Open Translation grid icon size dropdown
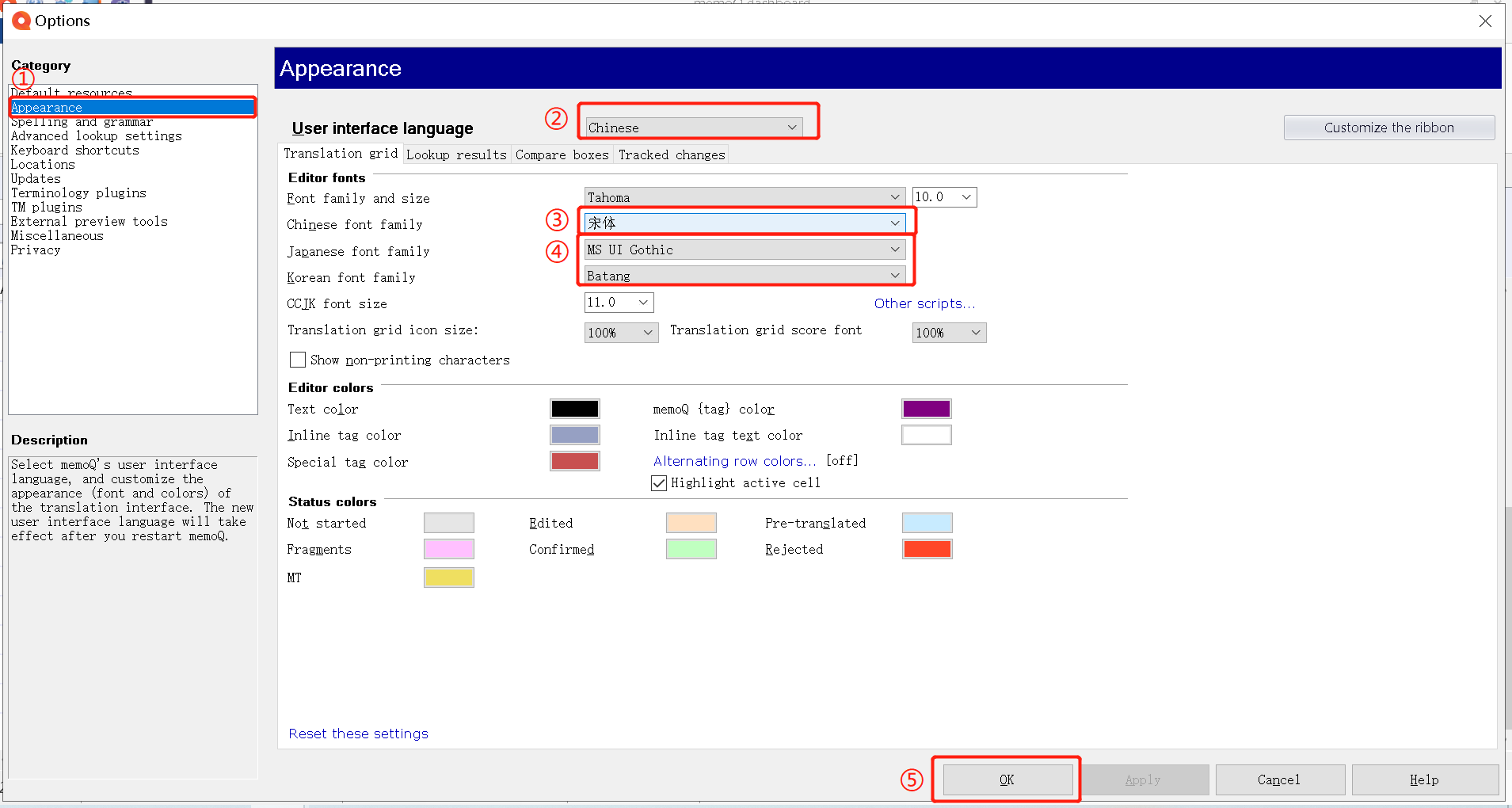Image resolution: width=1512 pixels, height=808 pixels. [x=621, y=333]
